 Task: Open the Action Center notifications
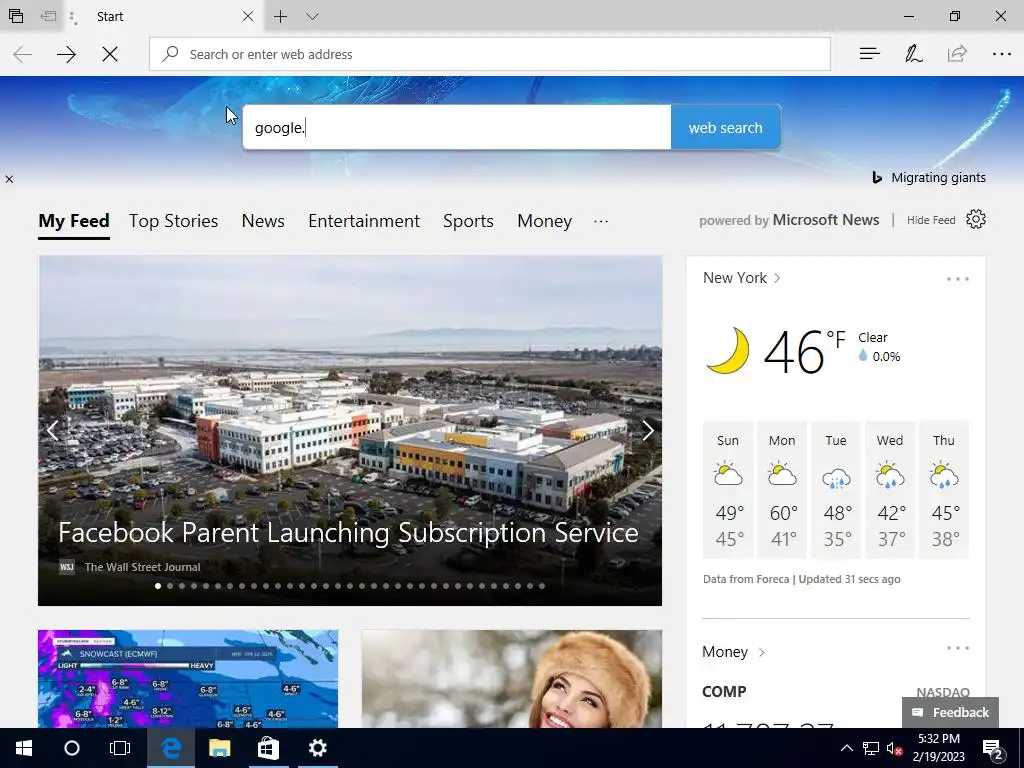(x=993, y=749)
